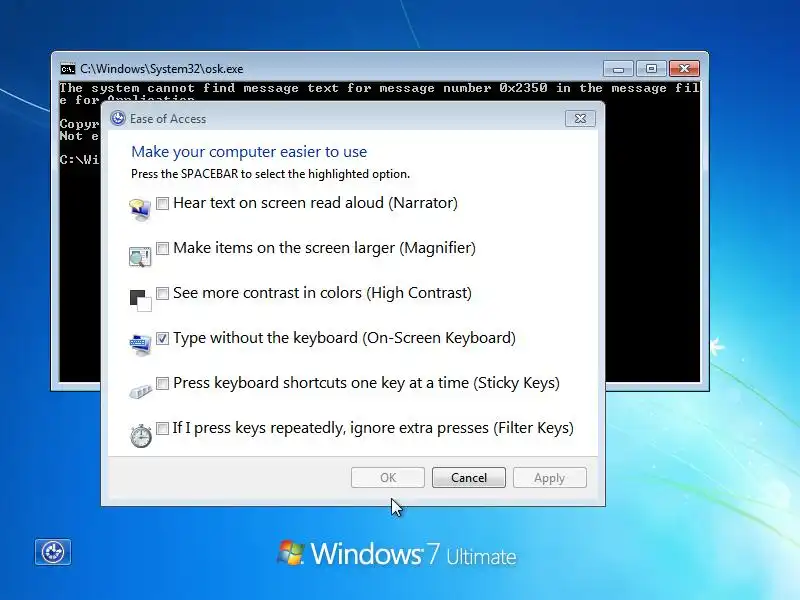Click 'Type without the keyboard (On-Screen Keyboard)' label
The height and width of the screenshot is (600, 800).
click(x=344, y=338)
